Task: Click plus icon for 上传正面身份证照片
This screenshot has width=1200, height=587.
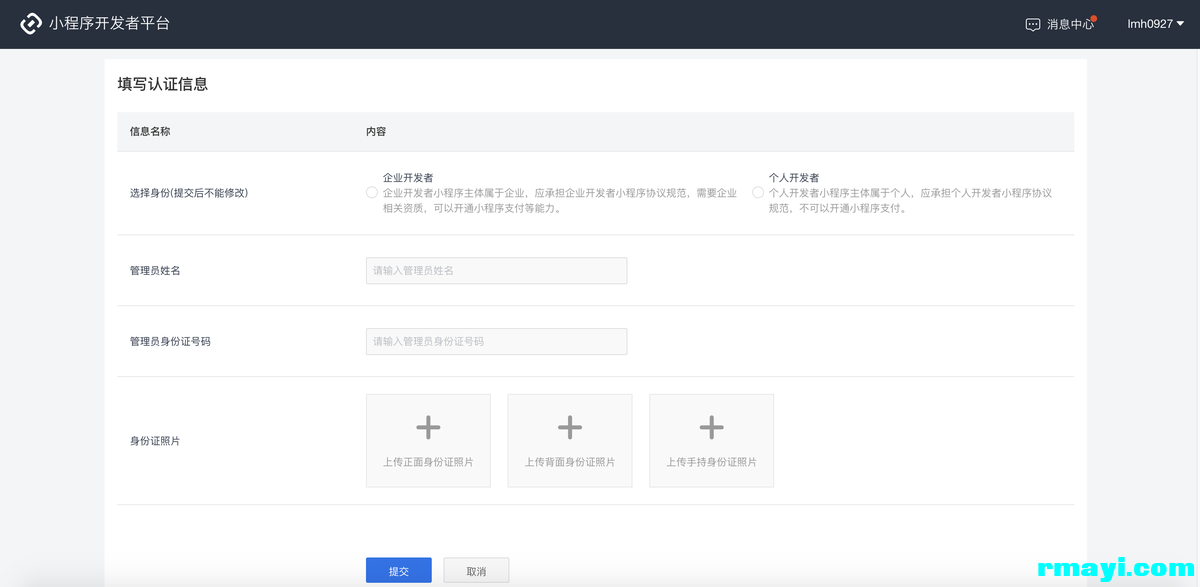Action: 428,428
